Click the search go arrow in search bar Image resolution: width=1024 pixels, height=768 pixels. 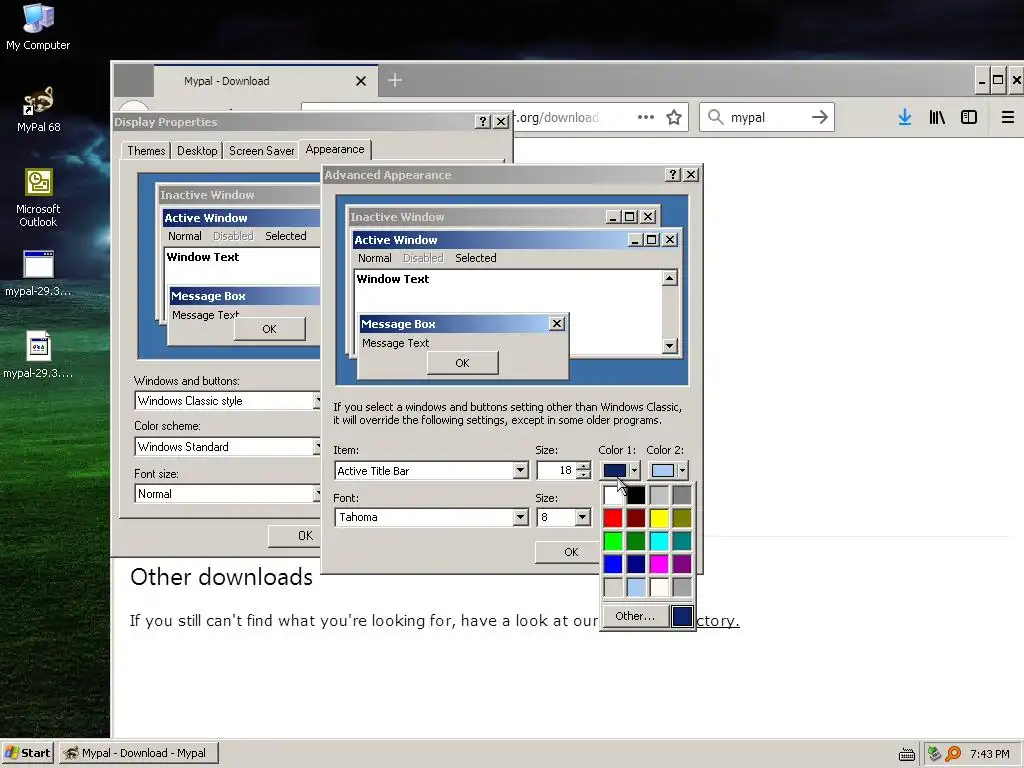(820, 118)
